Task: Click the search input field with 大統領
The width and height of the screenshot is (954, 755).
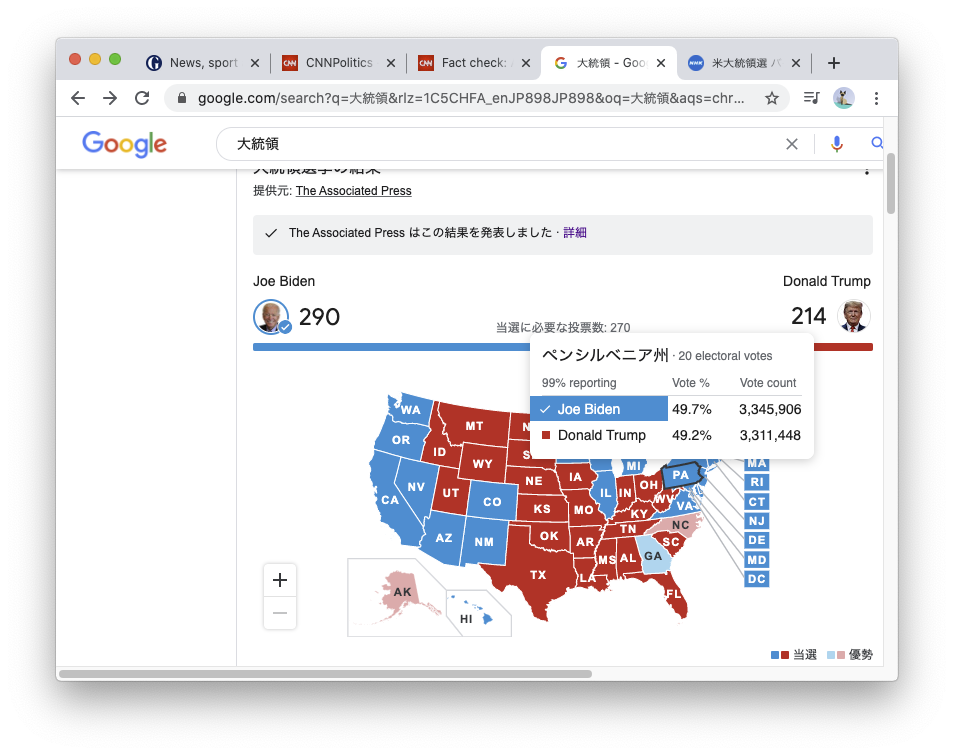Action: tap(500, 144)
